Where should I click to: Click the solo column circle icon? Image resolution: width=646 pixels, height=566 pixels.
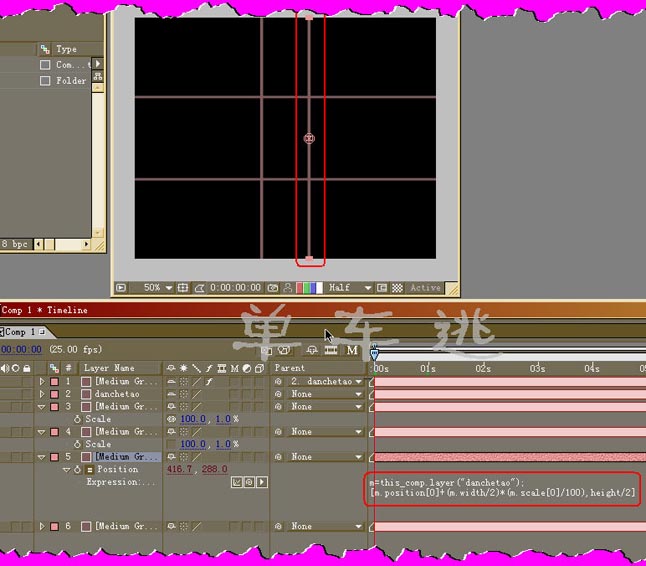point(16,368)
